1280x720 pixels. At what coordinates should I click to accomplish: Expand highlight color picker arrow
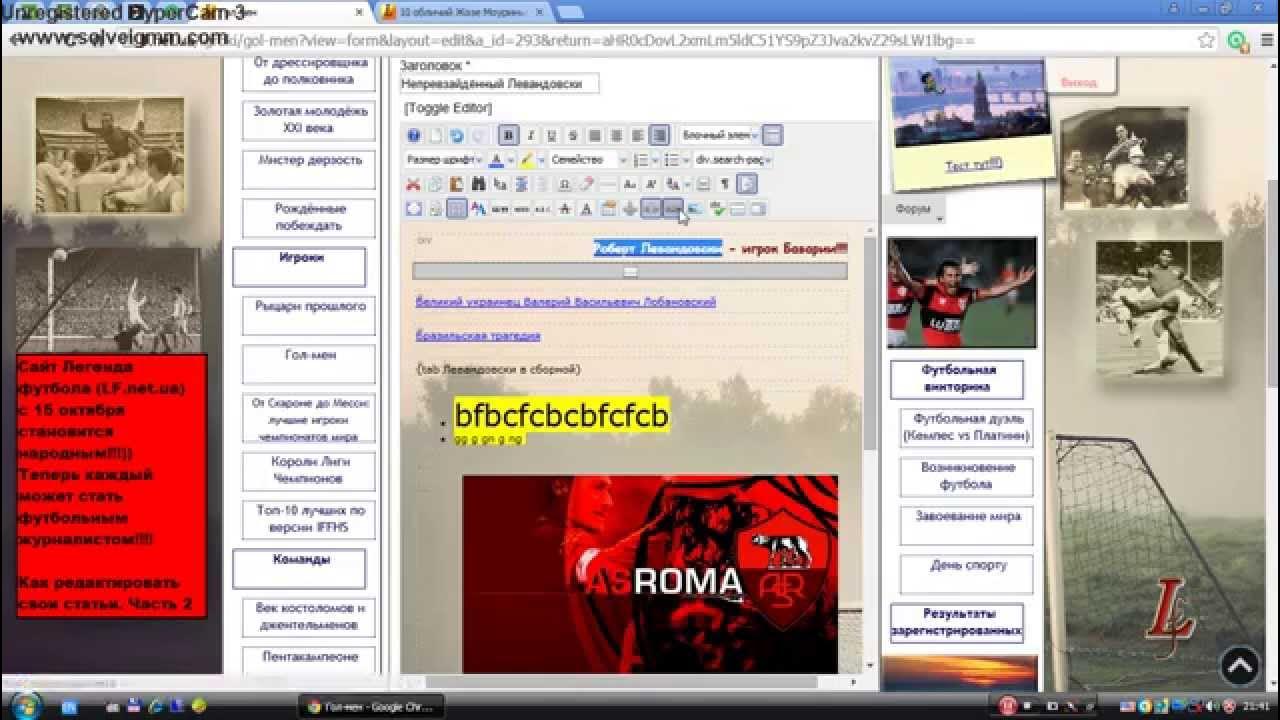541,159
